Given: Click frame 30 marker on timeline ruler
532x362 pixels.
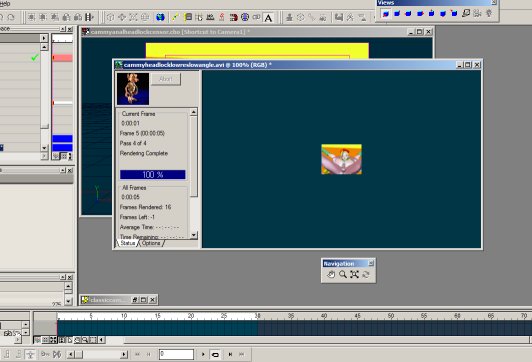Looking at the screenshot, I should point(257,316).
